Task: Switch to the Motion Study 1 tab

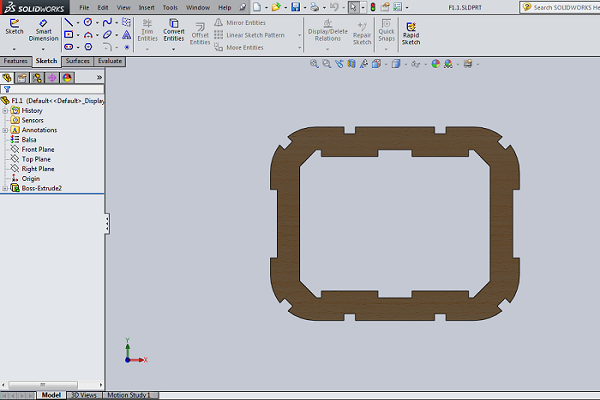Action: click(x=129, y=395)
